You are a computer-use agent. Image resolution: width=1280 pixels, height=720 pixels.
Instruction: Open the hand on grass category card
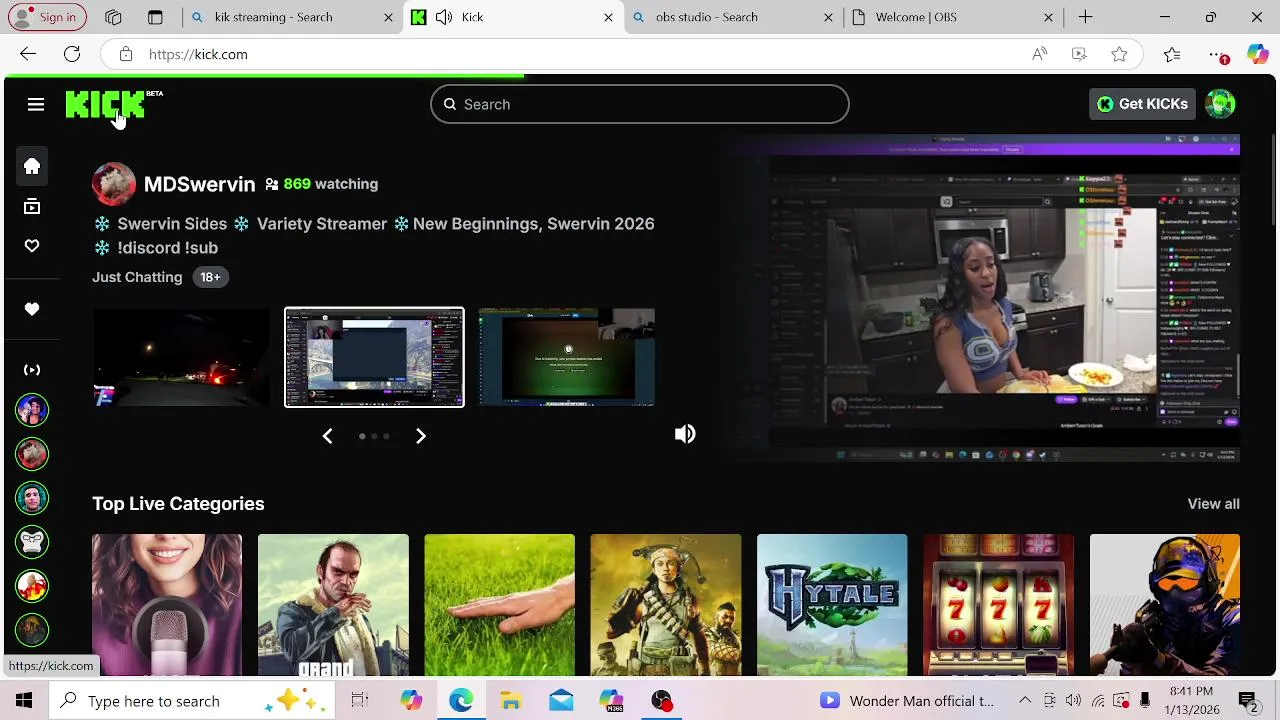pyautogui.click(x=499, y=605)
